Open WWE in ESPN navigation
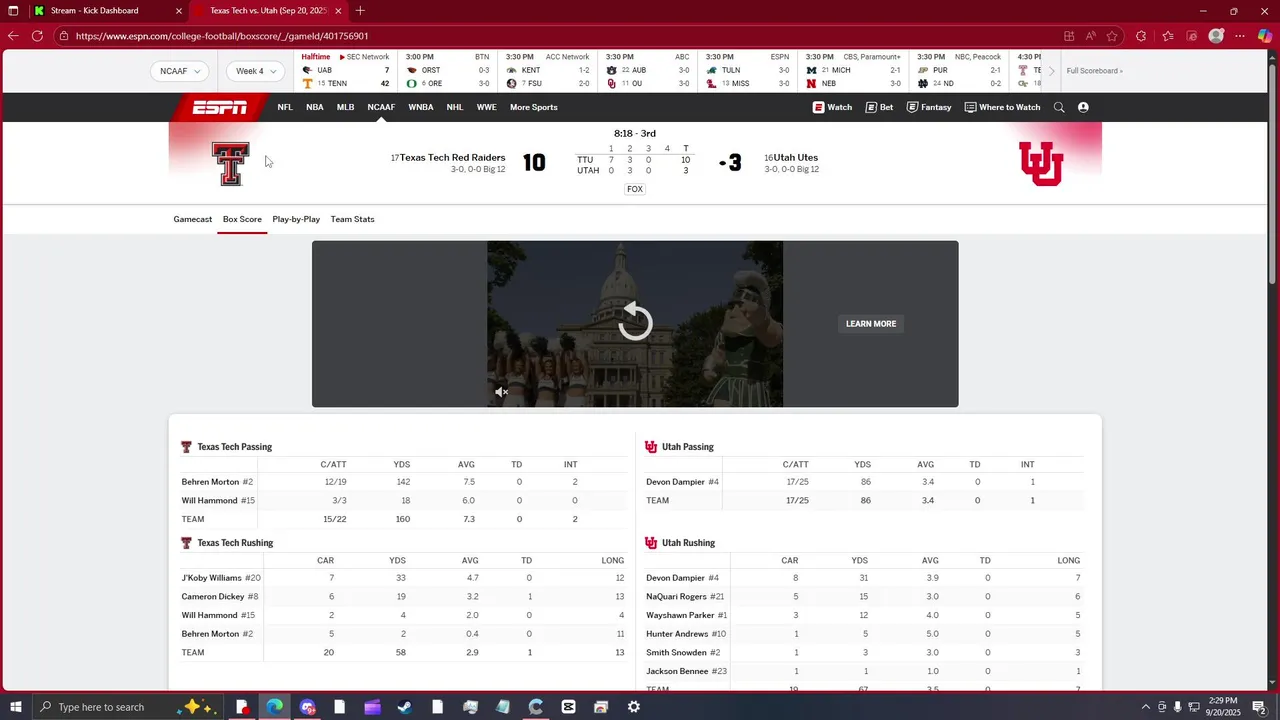1280x720 pixels. click(x=486, y=107)
